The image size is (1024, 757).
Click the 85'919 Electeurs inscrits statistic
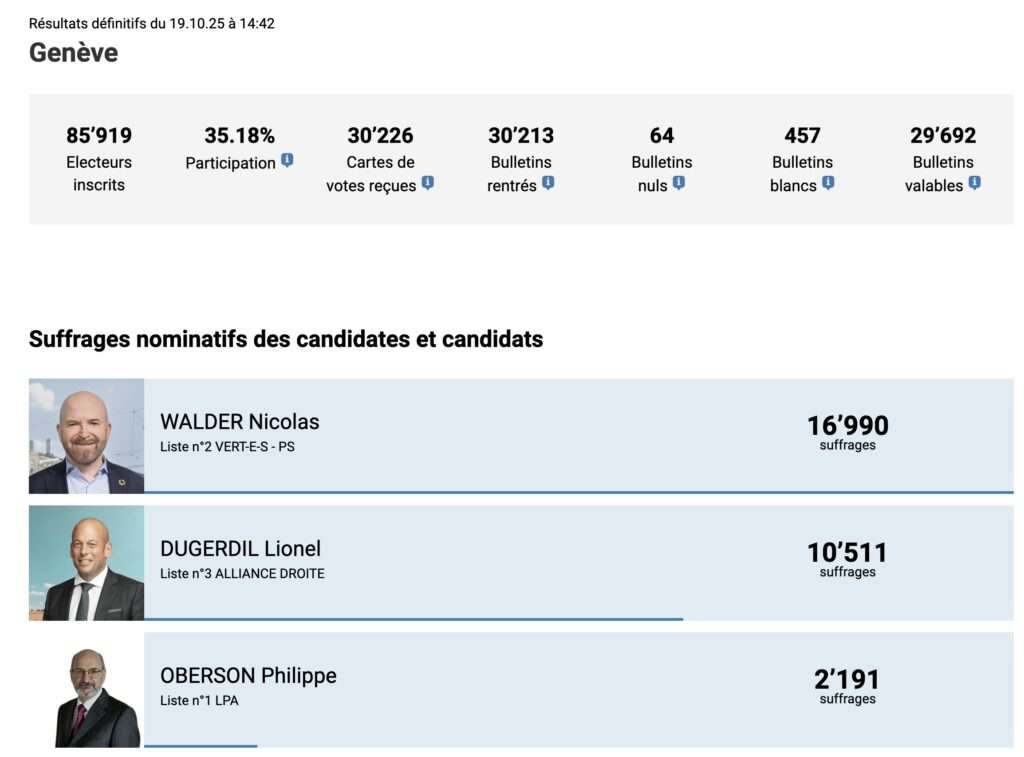(x=99, y=136)
